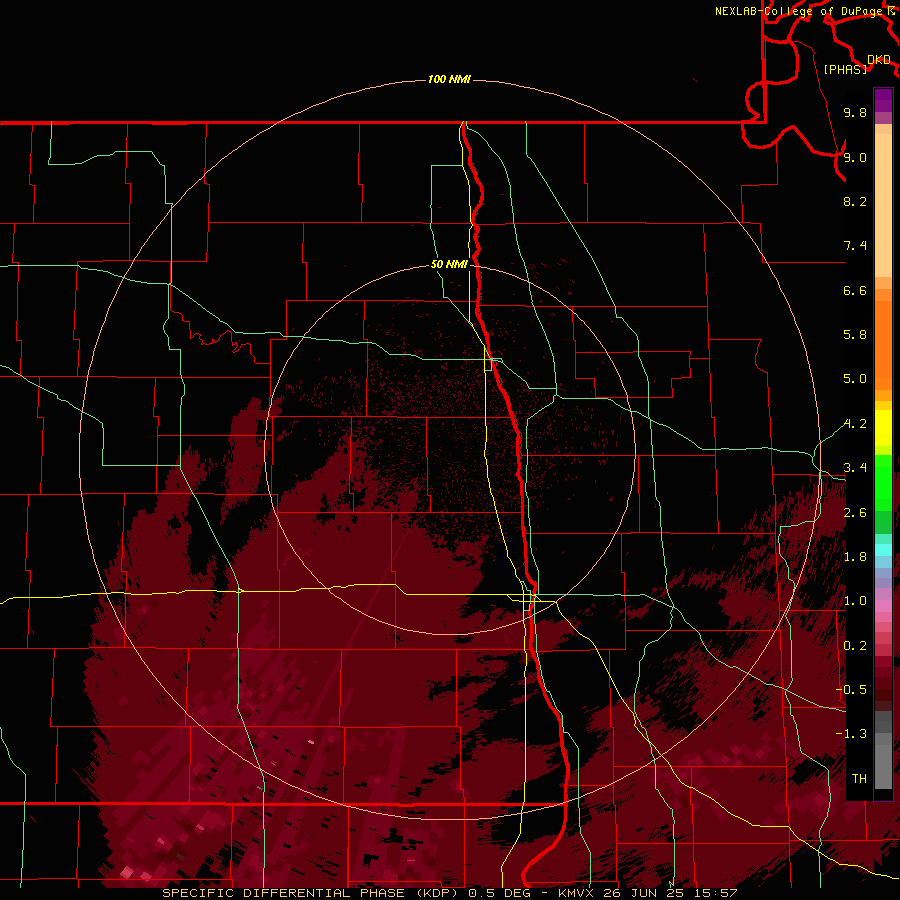Click the NEXLAB-College of DuPage credit text
Viewport: 900px width, 900px height.
coord(800,11)
